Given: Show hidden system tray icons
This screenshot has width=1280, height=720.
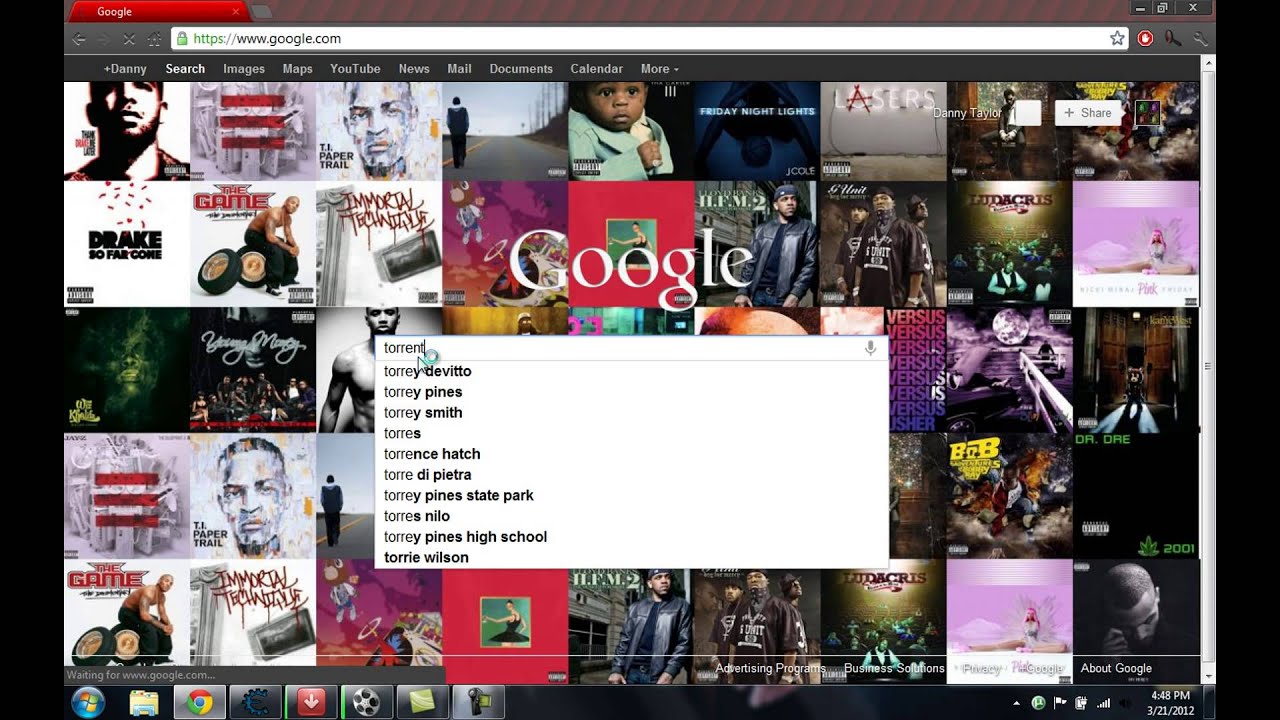Looking at the screenshot, I should pos(1017,703).
